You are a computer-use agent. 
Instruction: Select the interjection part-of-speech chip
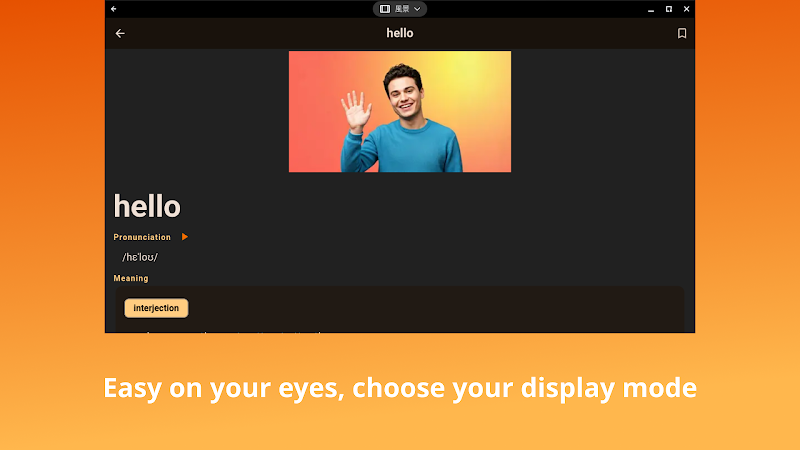[x=156, y=308]
